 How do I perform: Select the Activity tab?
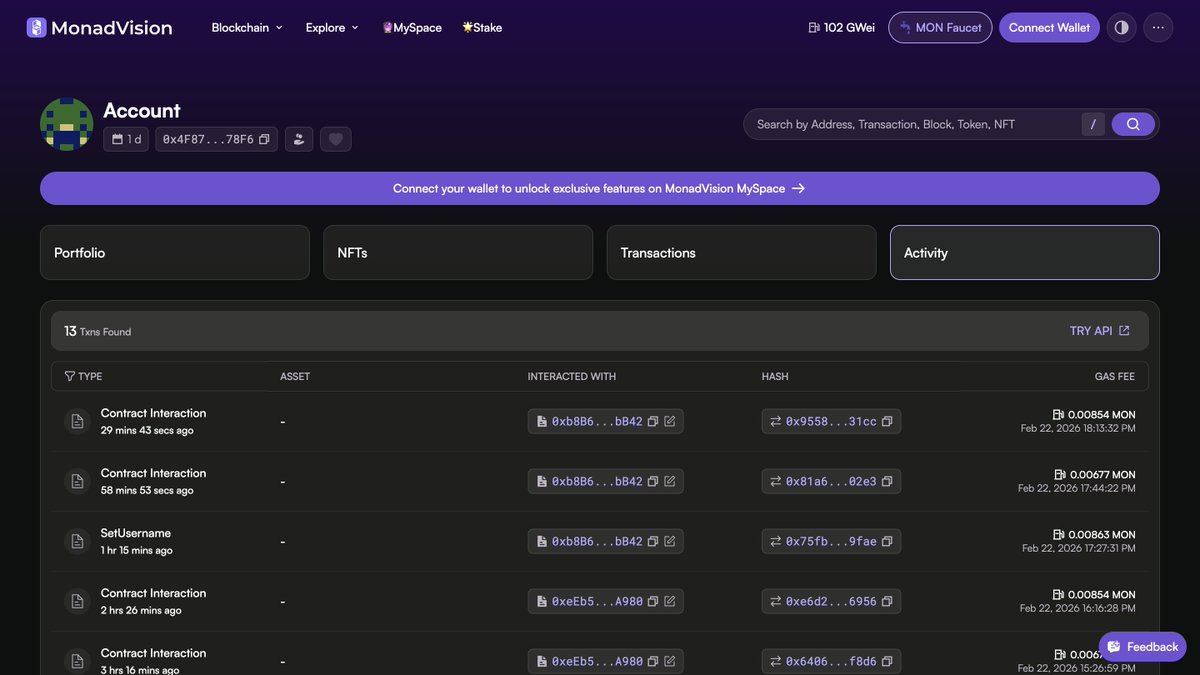[1025, 252]
